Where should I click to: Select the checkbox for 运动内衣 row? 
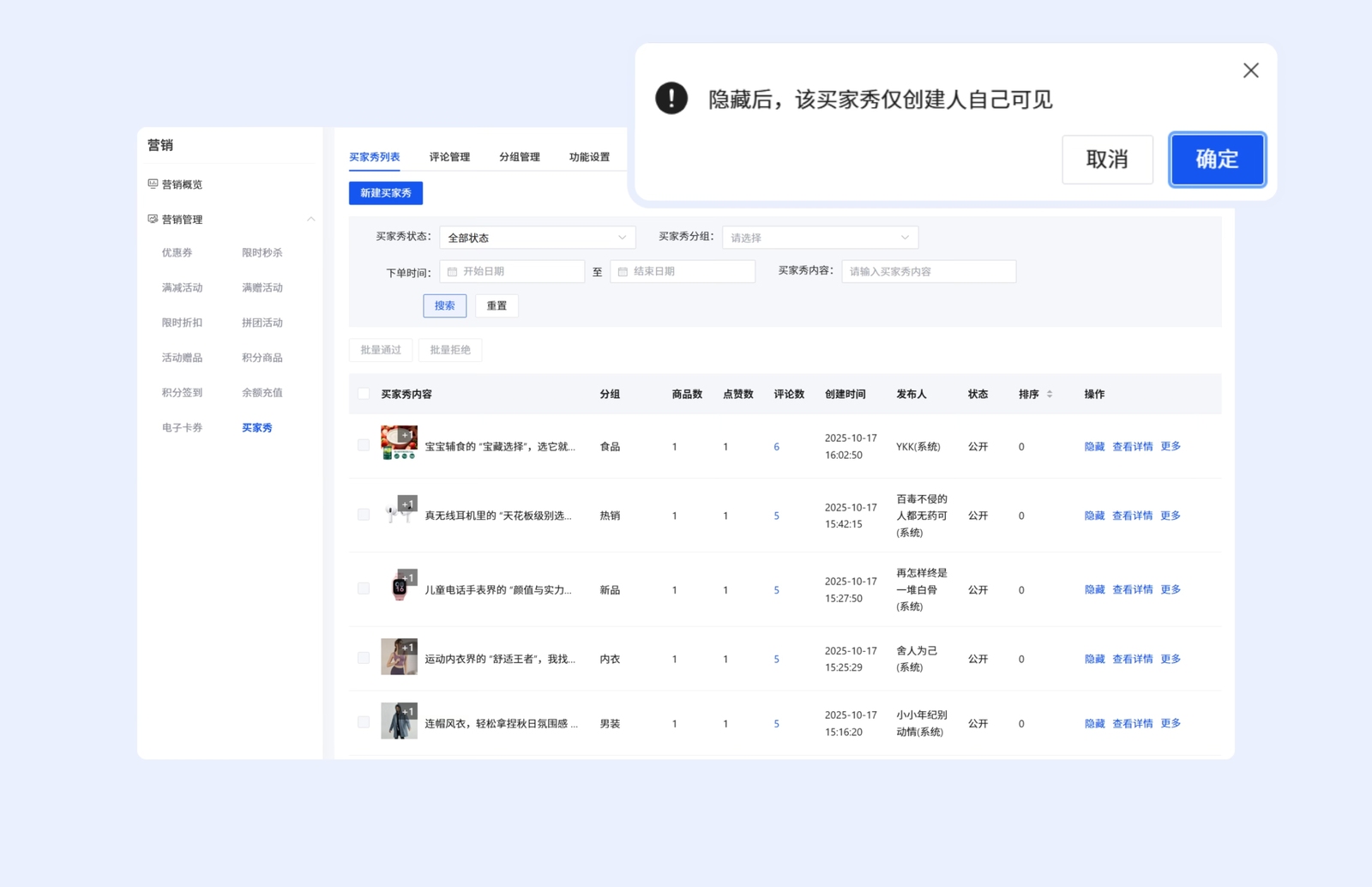pyautogui.click(x=364, y=658)
